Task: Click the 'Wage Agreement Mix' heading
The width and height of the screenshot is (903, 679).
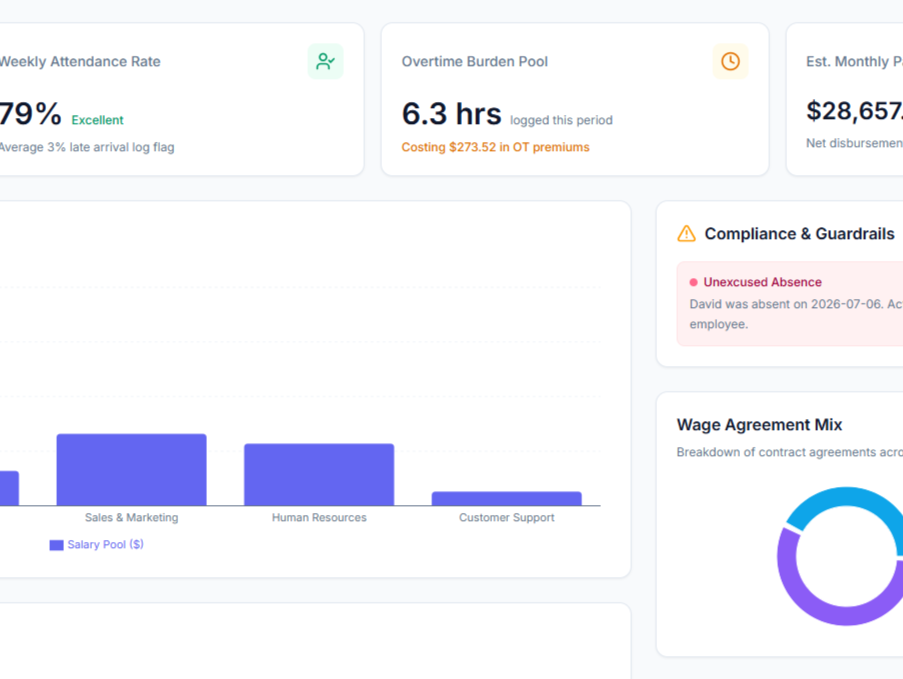Action: 759,425
